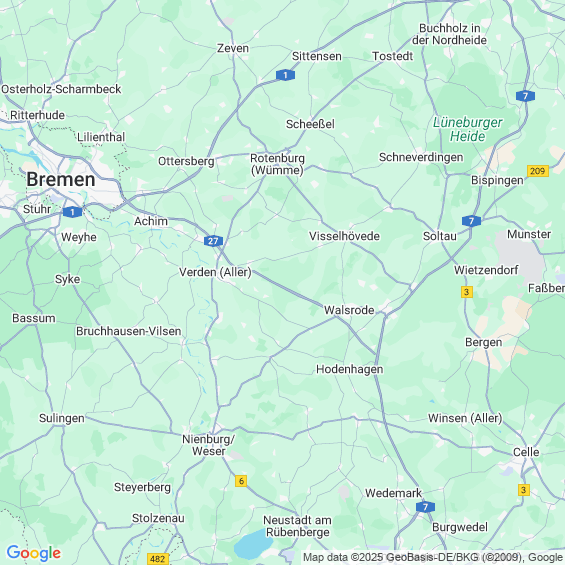This screenshot has width=565, height=565.
Task: Click the Walsrode town label
Action: pos(349,310)
